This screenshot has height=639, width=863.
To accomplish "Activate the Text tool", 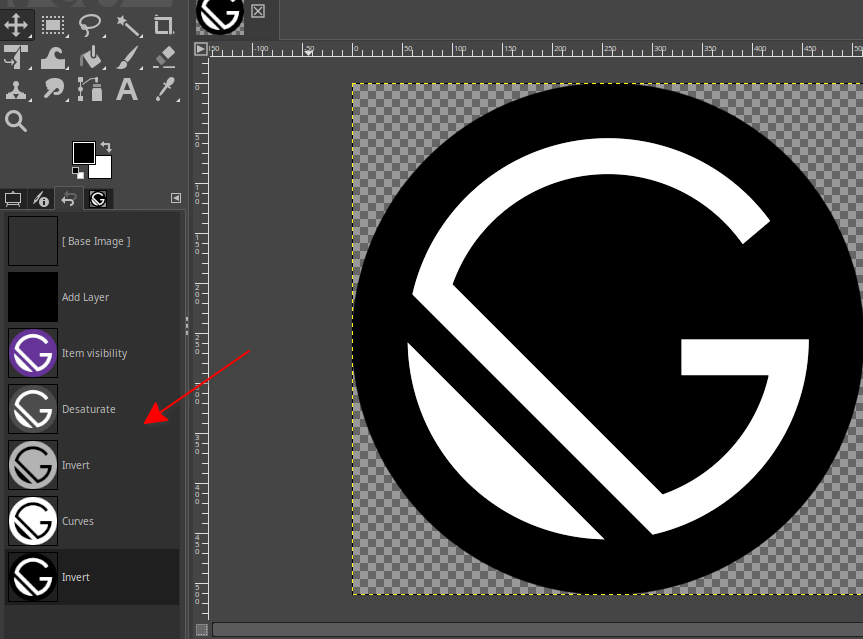I will coord(127,90).
